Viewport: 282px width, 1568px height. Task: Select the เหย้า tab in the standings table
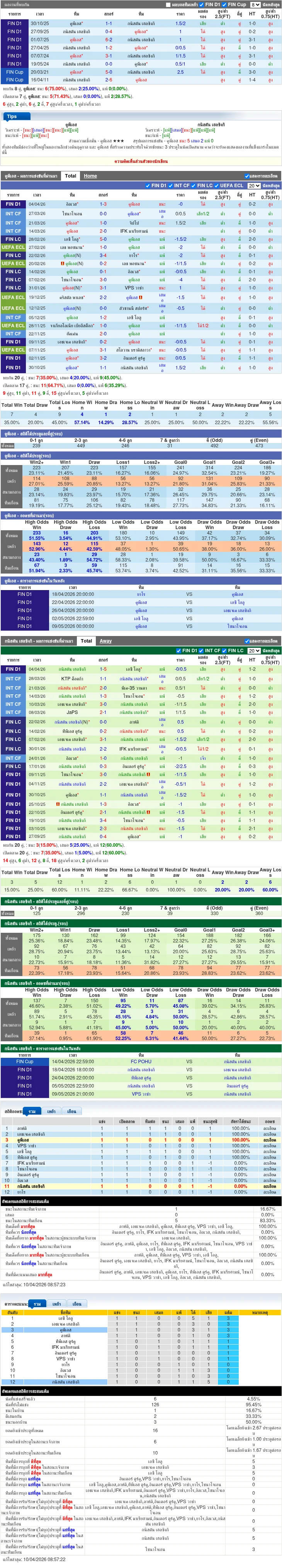click(52, 1111)
